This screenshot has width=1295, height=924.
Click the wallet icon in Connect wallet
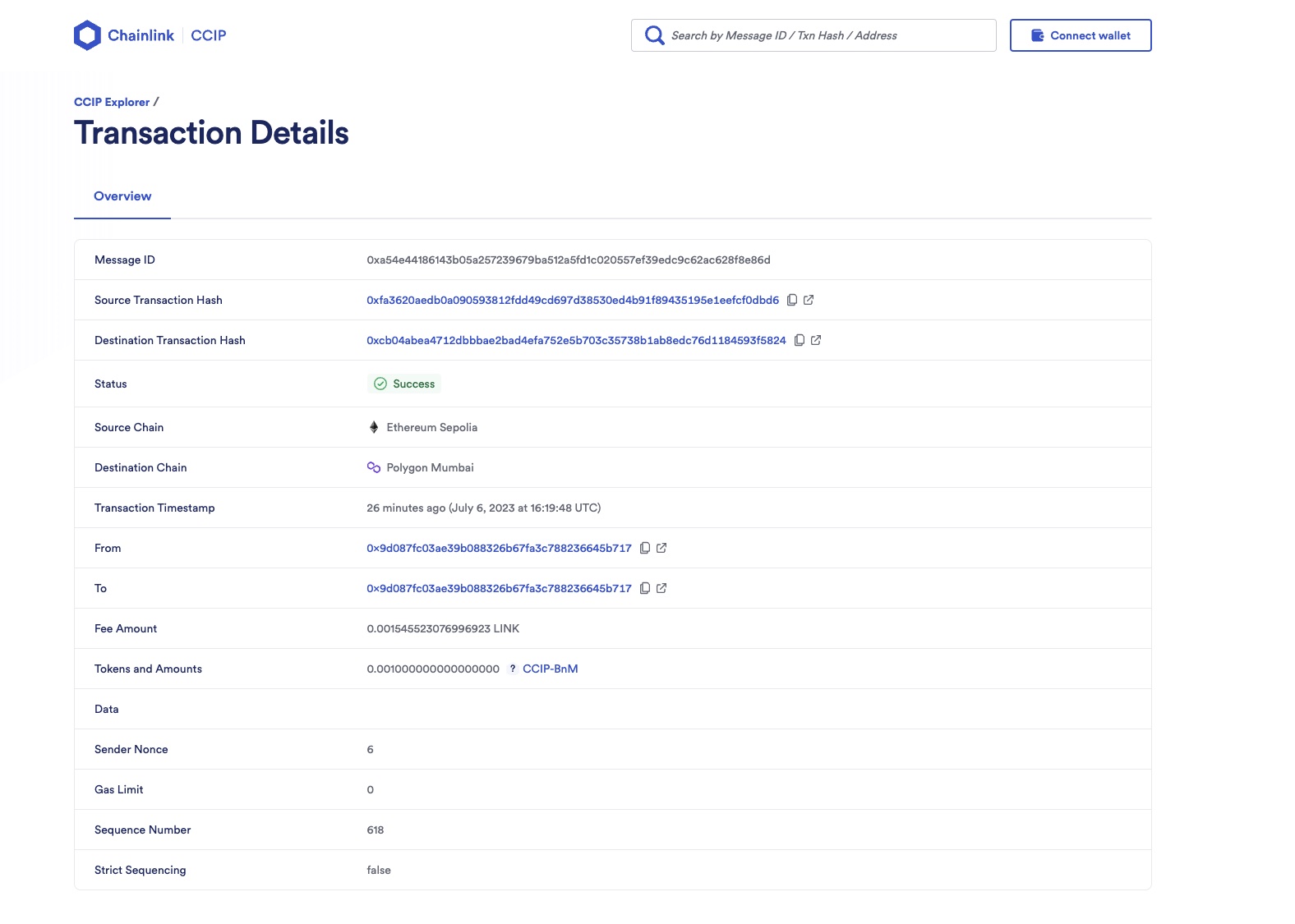(x=1038, y=35)
